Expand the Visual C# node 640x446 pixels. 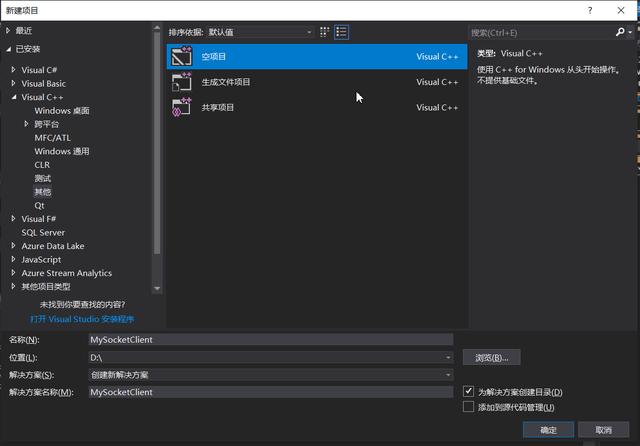tap(13, 70)
